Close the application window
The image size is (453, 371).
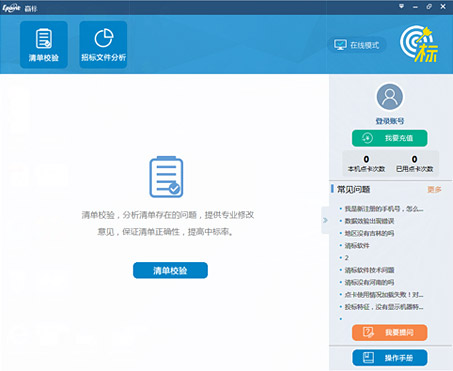(443, 6)
